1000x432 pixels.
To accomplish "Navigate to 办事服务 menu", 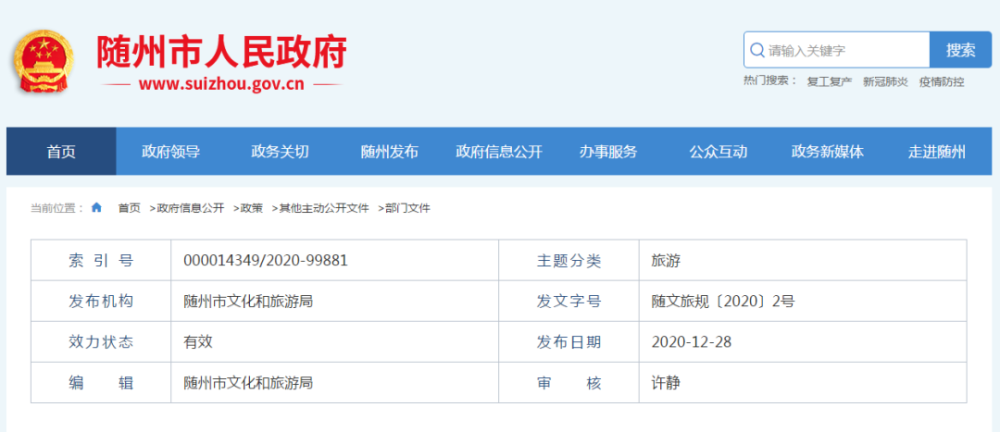I will [x=608, y=152].
